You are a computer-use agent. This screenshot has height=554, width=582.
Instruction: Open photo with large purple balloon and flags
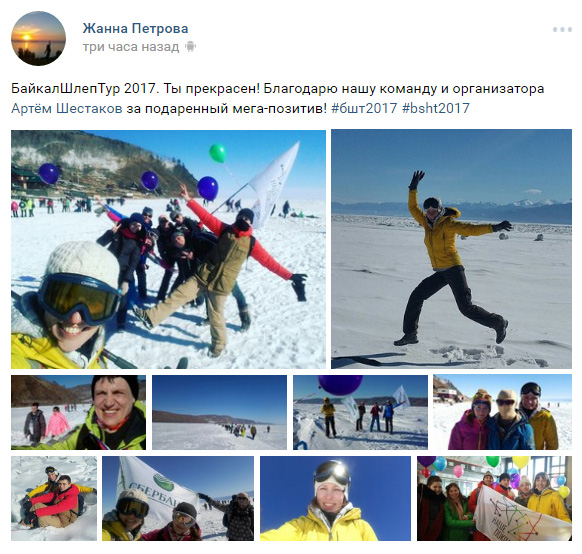pos(360,412)
